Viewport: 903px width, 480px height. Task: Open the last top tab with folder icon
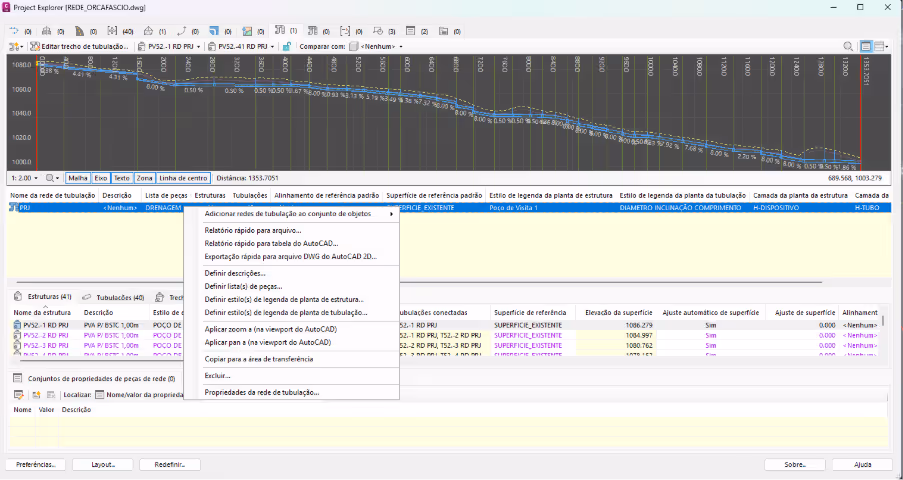click(450, 31)
